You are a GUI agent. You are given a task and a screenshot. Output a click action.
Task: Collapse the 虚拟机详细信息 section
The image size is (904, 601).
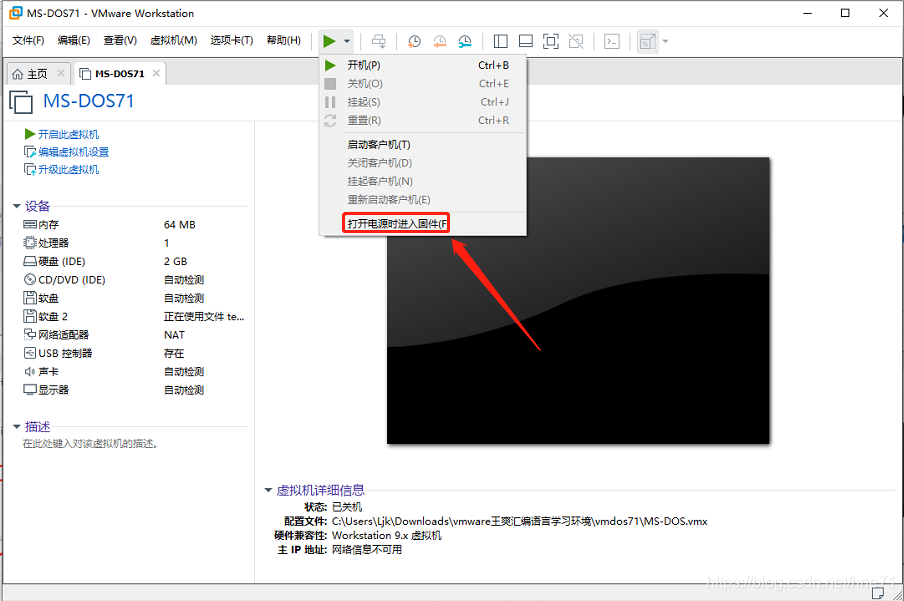268,490
